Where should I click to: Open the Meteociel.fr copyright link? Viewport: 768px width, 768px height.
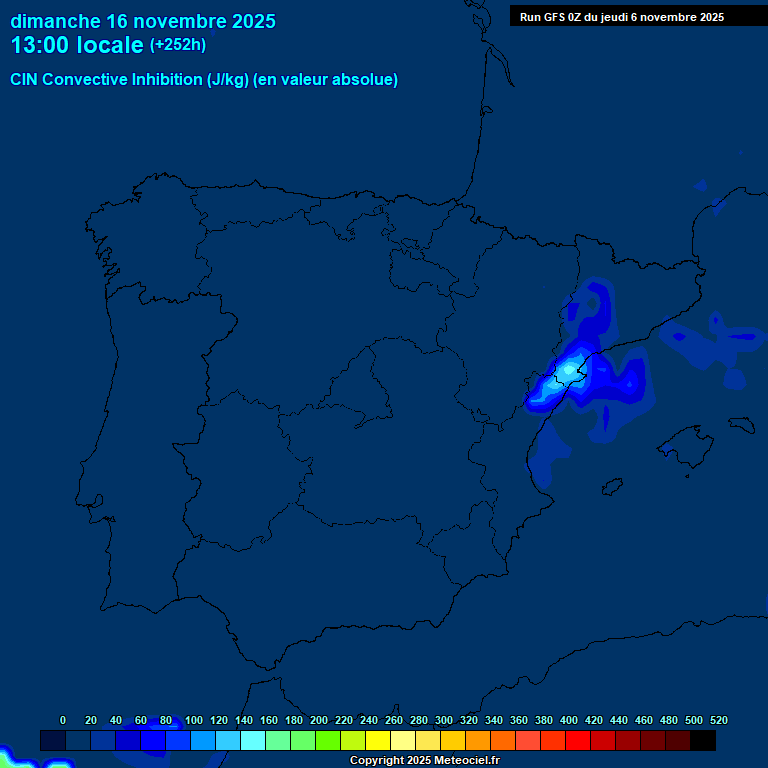pos(424,761)
